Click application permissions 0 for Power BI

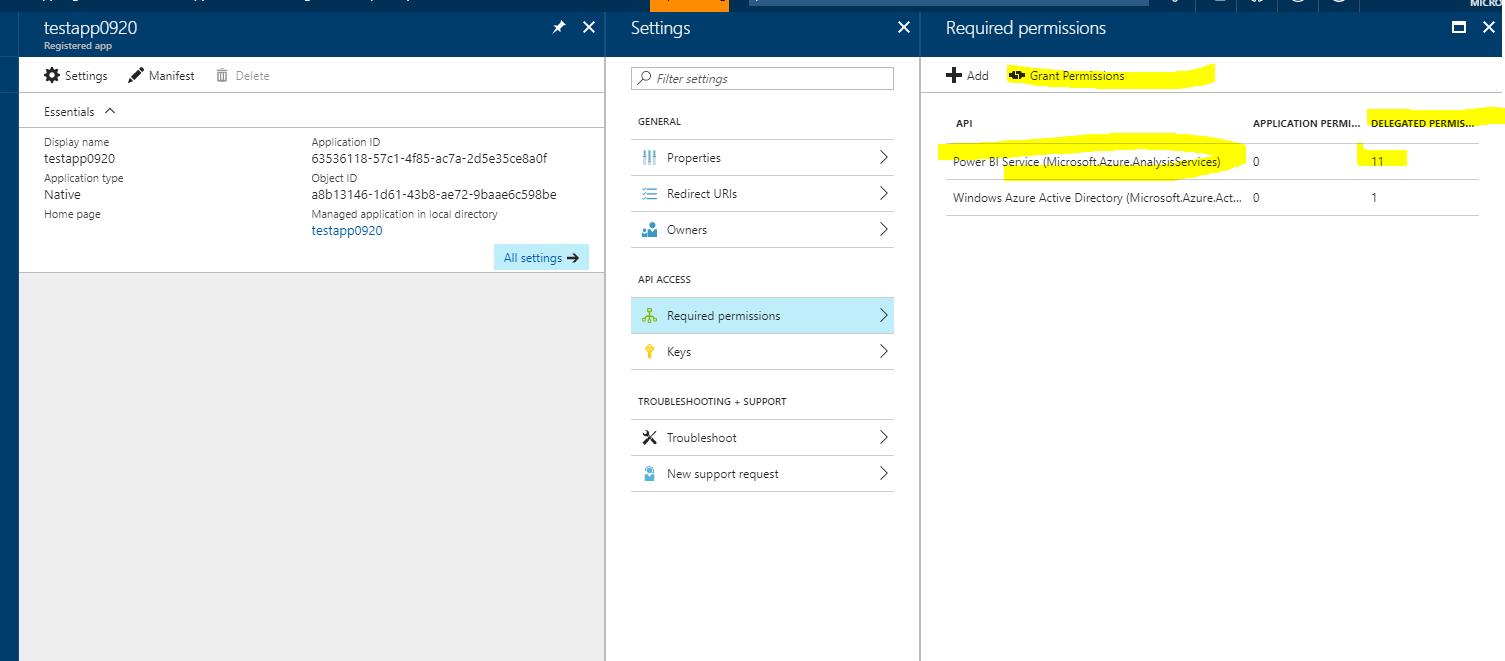pyautogui.click(x=1256, y=161)
